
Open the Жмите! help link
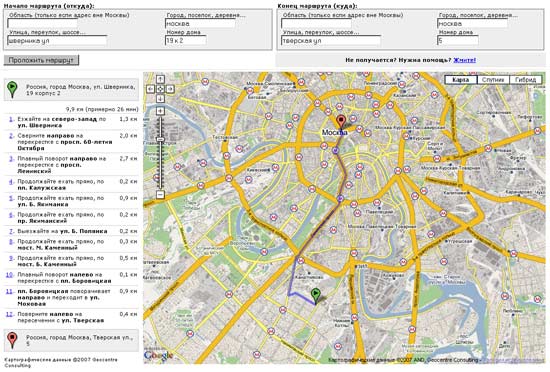click(464, 60)
